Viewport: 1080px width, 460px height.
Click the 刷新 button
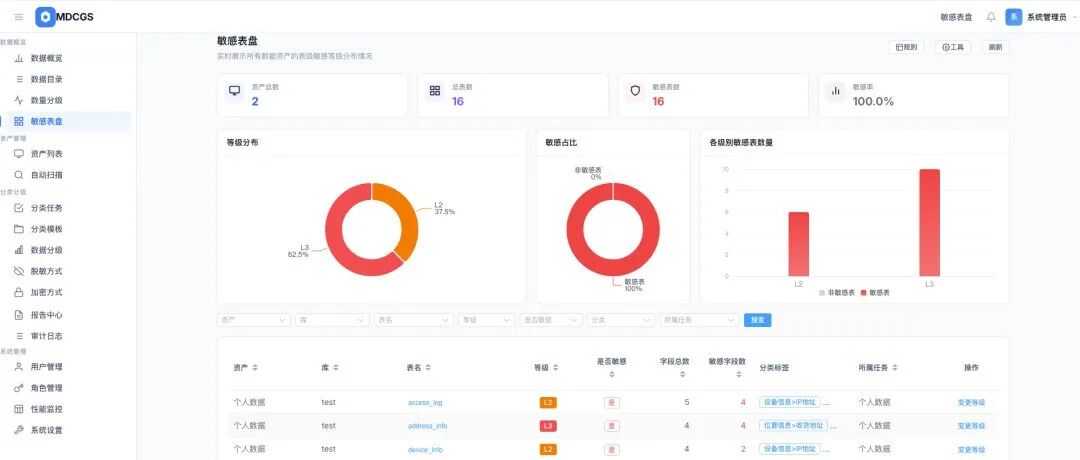[x=995, y=47]
